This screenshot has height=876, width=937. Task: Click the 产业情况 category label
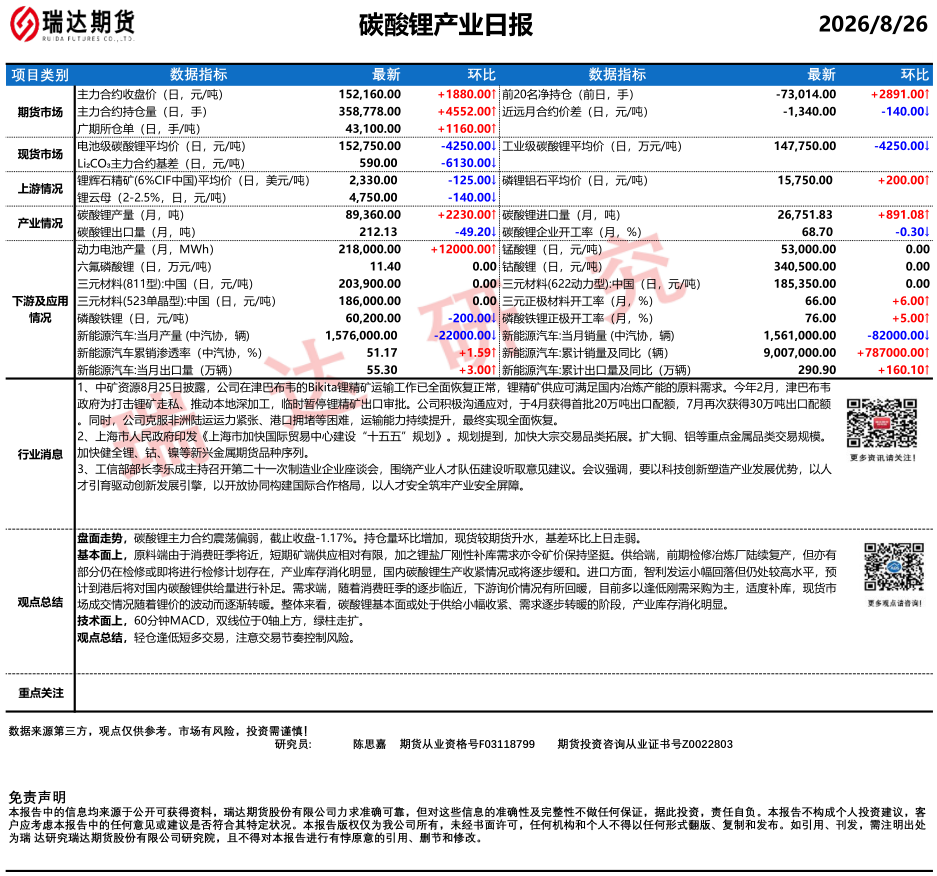[x=40, y=223]
